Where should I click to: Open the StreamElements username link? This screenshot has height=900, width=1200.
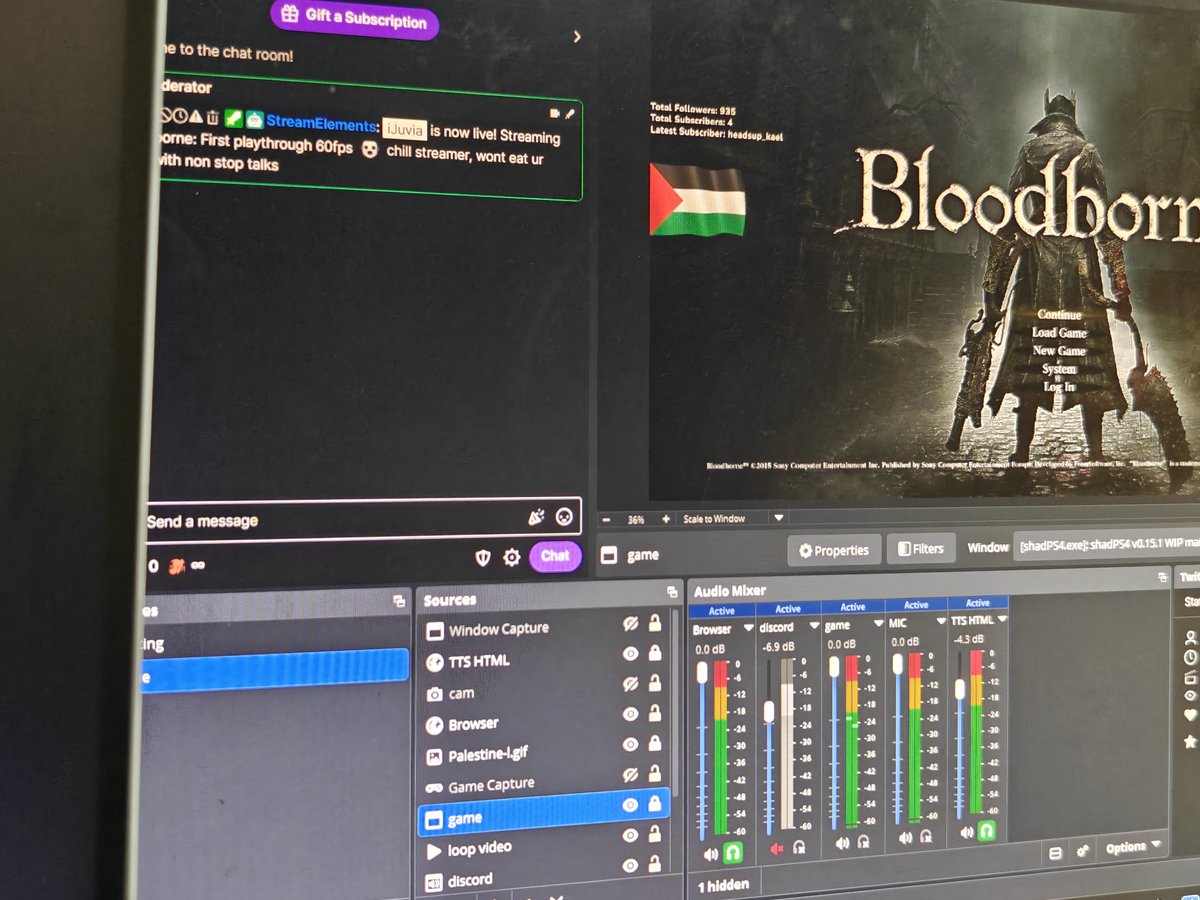[x=320, y=123]
